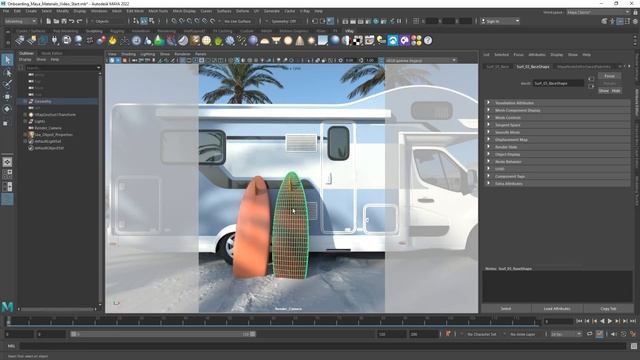Click the Load Attributes button
Viewport: 640px width, 360px height.
click(557, 309)
